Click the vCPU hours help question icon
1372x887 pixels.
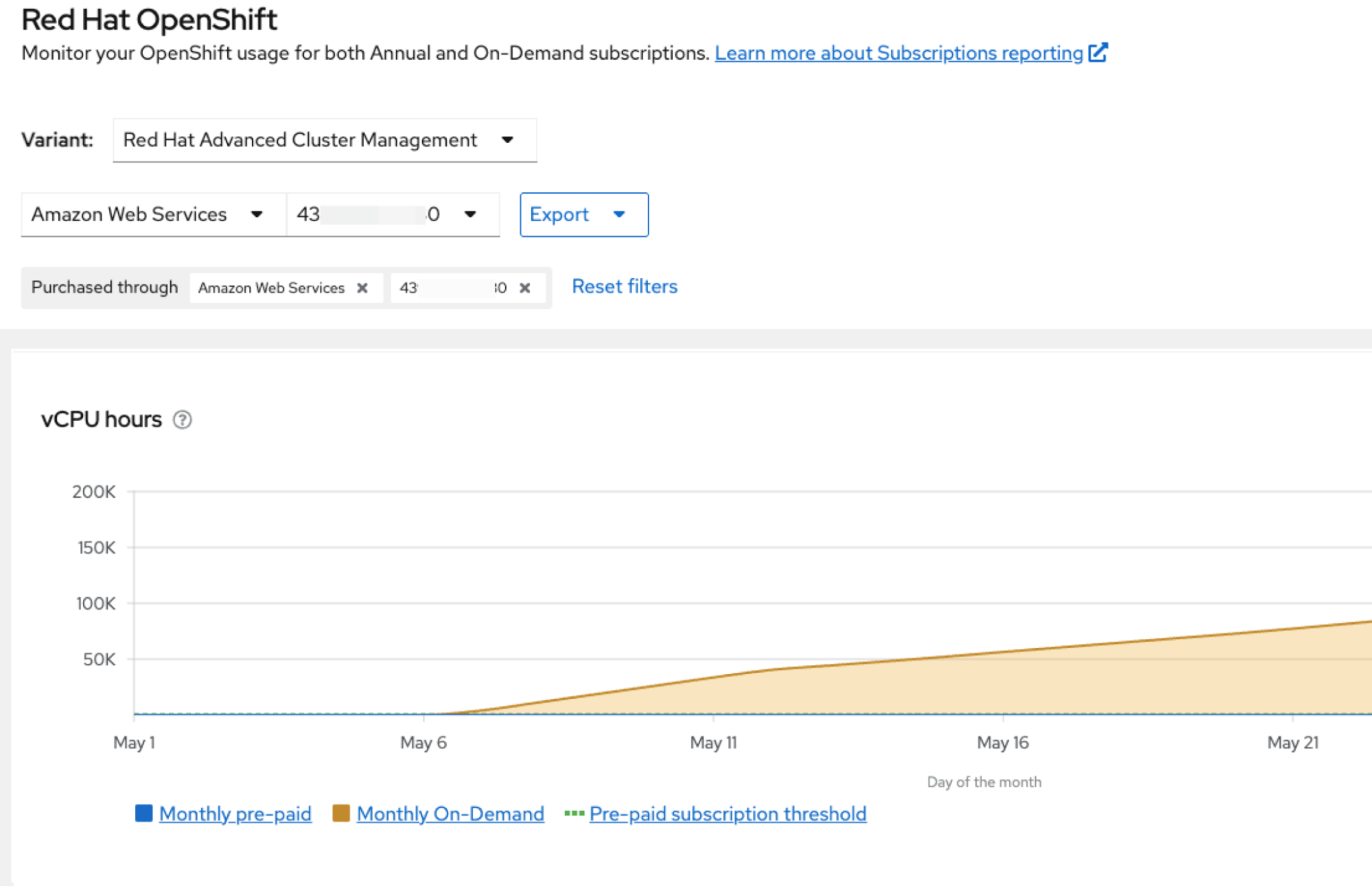click(182, 419)
